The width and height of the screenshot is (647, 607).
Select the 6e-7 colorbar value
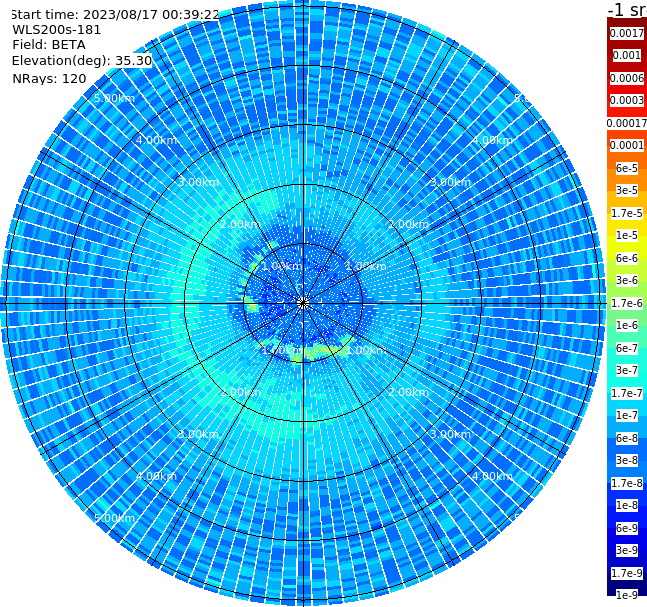coord(627,348)
